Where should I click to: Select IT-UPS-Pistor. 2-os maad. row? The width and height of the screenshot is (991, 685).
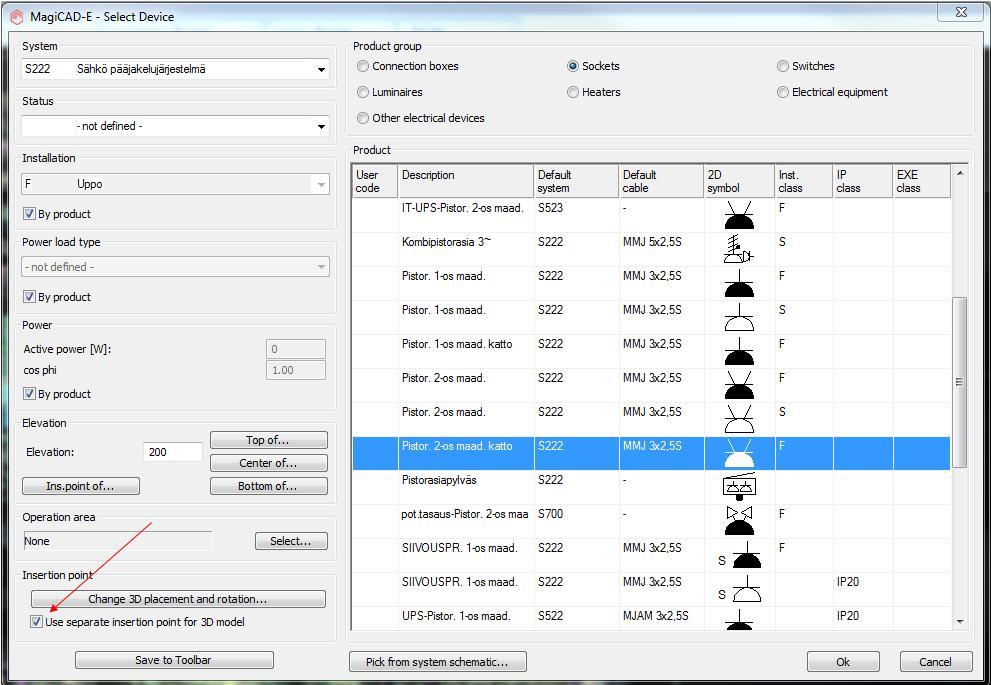click(x=651, y=215)
